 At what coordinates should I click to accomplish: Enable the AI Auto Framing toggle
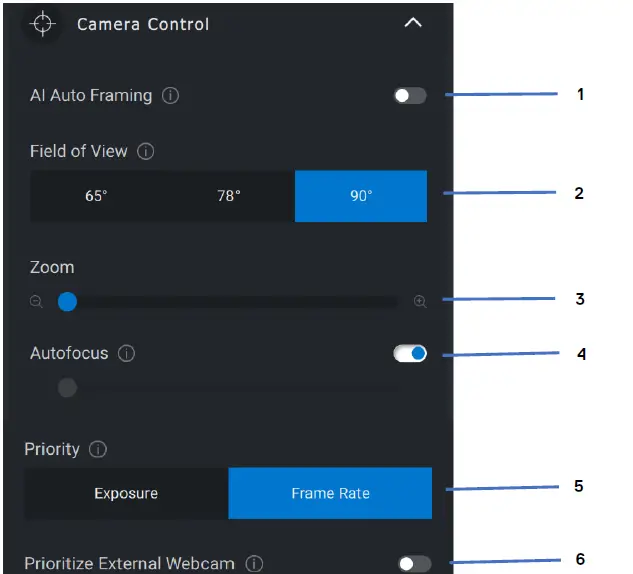pos(410,96)
